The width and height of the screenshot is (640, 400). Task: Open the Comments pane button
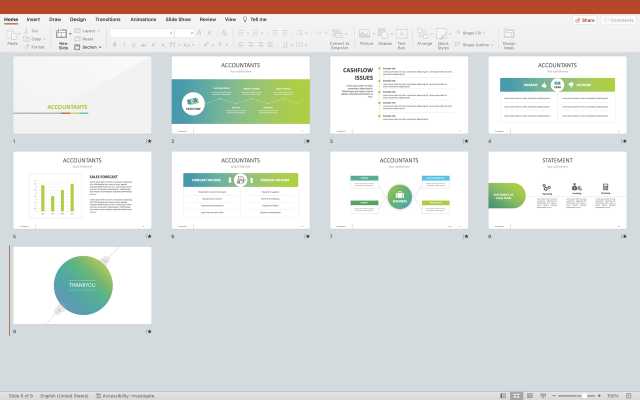(620, 19)
